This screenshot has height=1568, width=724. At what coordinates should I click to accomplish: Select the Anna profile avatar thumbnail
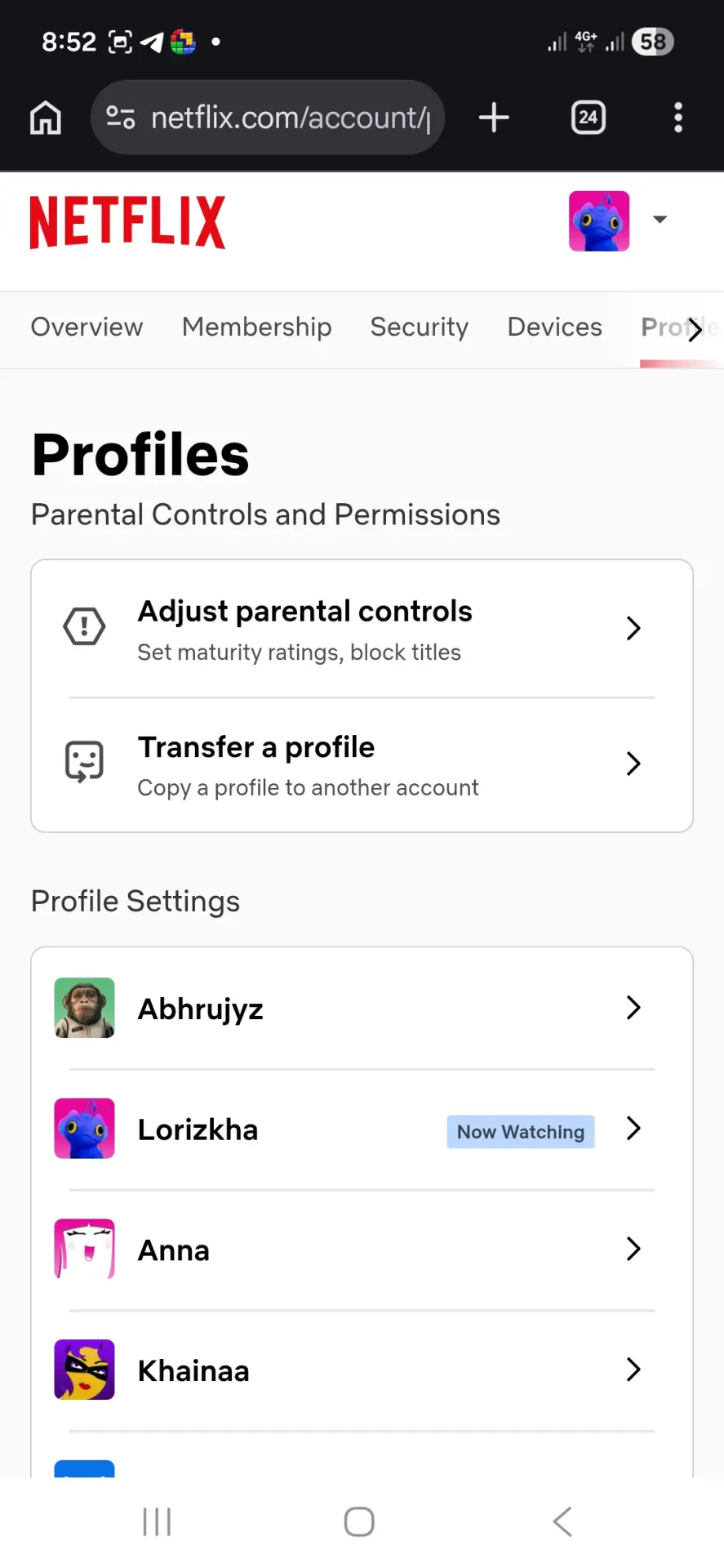(x=84, y=1249)
